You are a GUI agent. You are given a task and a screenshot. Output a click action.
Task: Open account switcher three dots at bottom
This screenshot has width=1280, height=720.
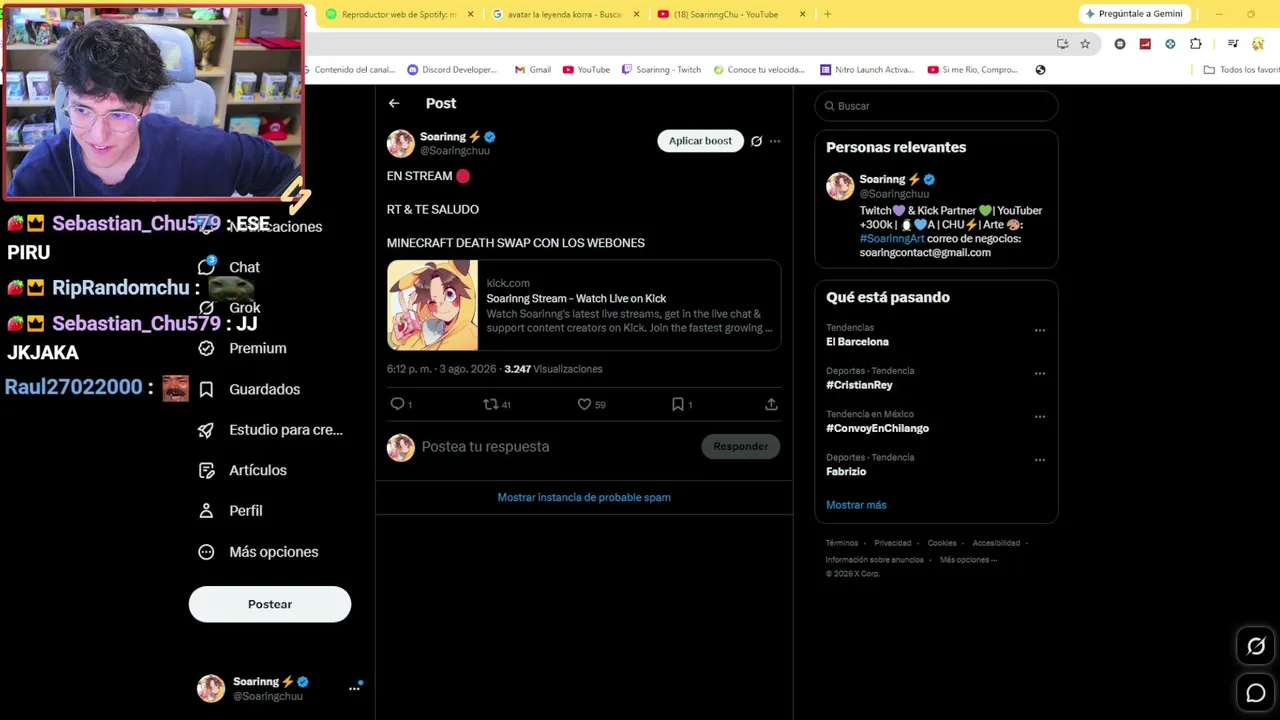(354, 688)
